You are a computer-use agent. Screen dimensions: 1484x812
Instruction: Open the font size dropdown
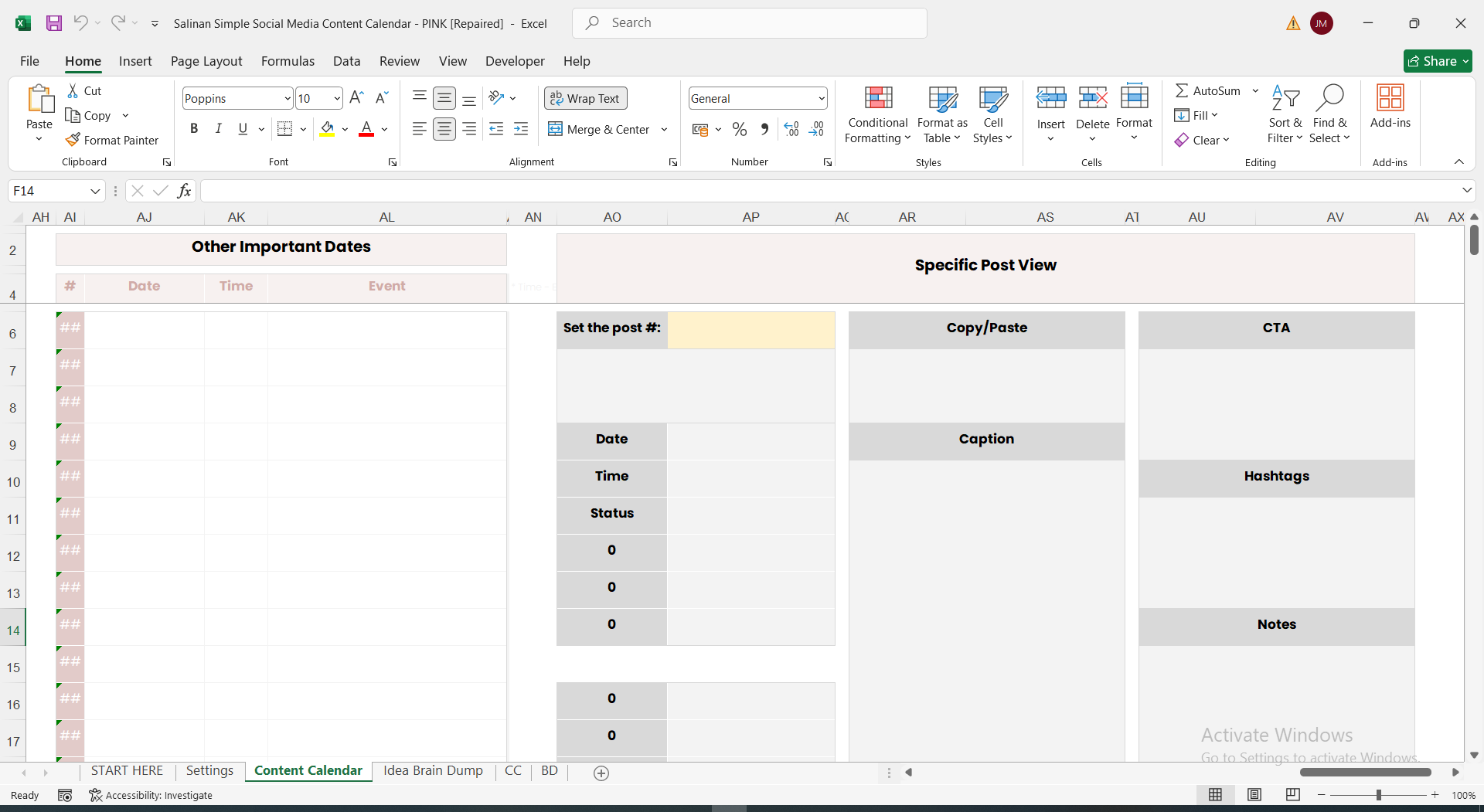click(x=337, y=99)
